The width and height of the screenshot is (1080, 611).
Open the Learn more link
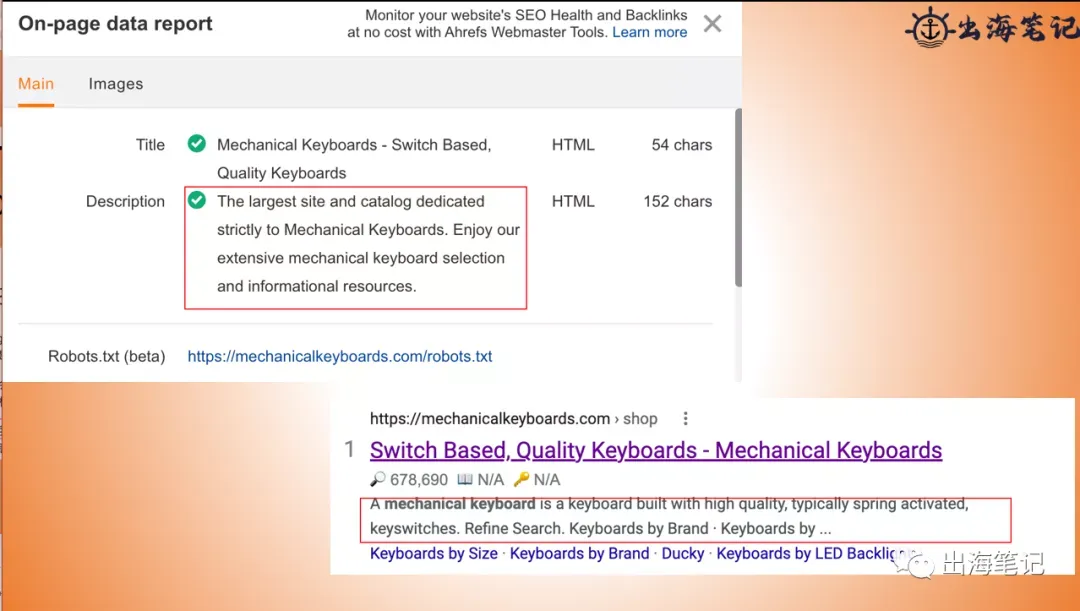pyautogui.click(x=650, y=32)
